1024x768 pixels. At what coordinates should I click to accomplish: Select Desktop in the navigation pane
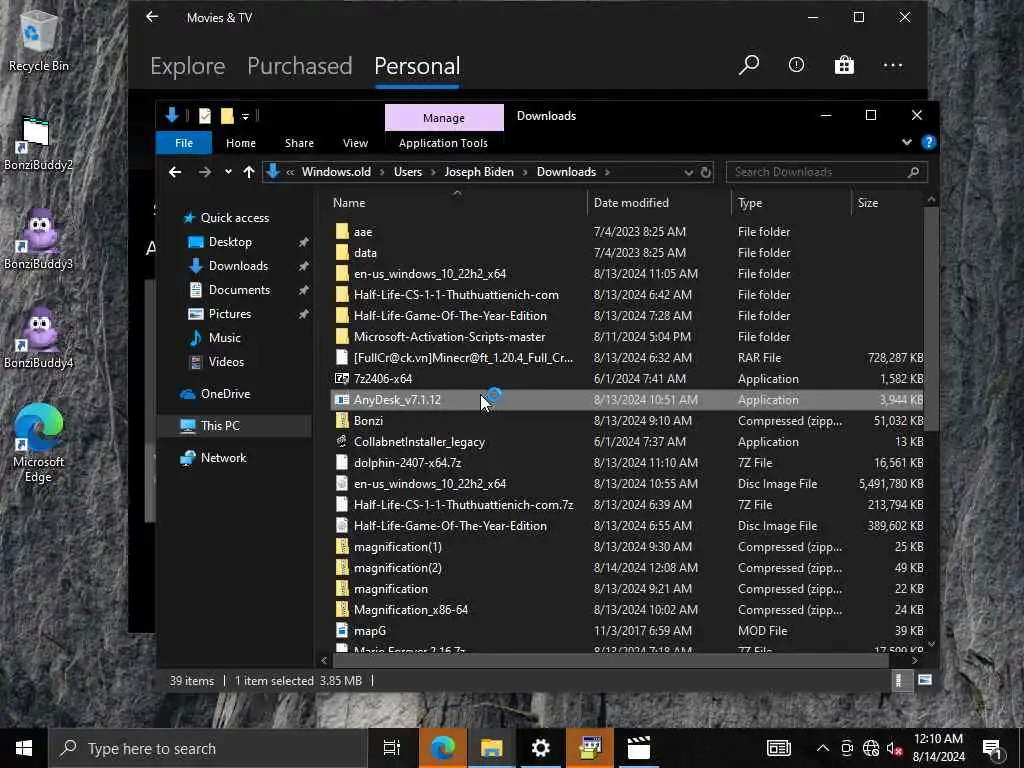pos(230,242)
